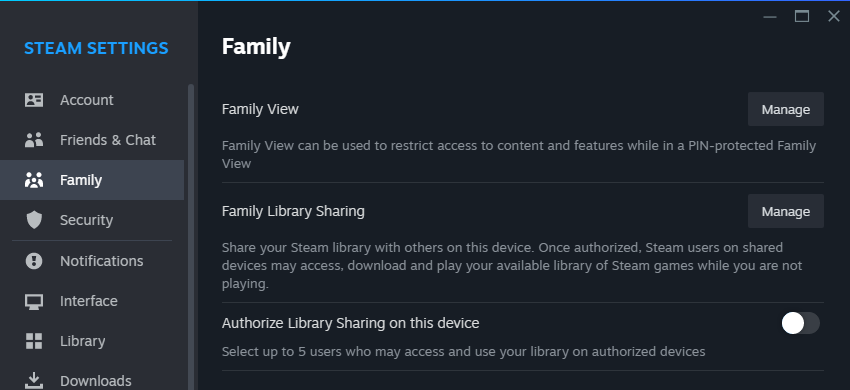Click the Interface monitor icon
The image size is (850, 390).
pos(34,302)
